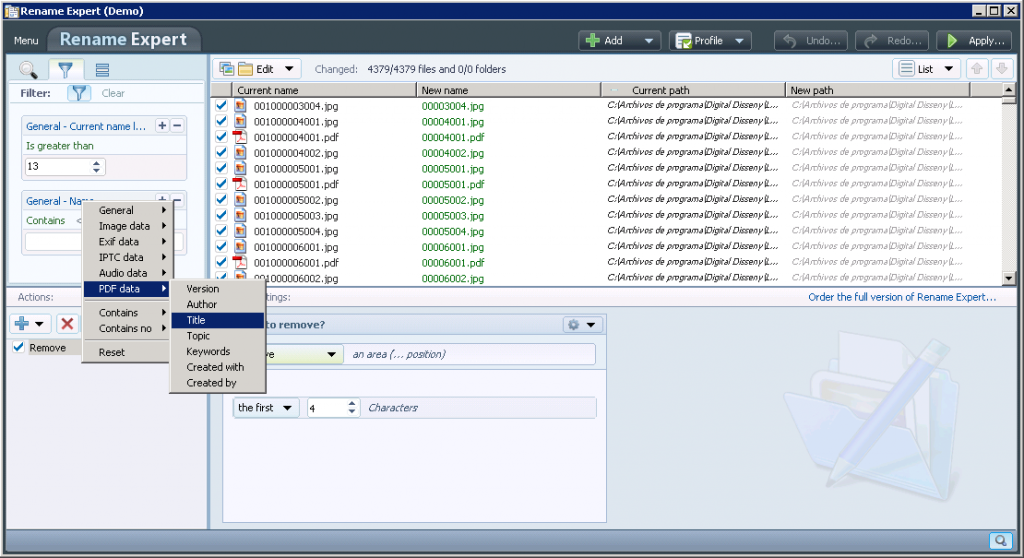Uncheck the file 001000004001.jpg
The height and width of the screenshot is (558, 1024).
tap(221, 121)
